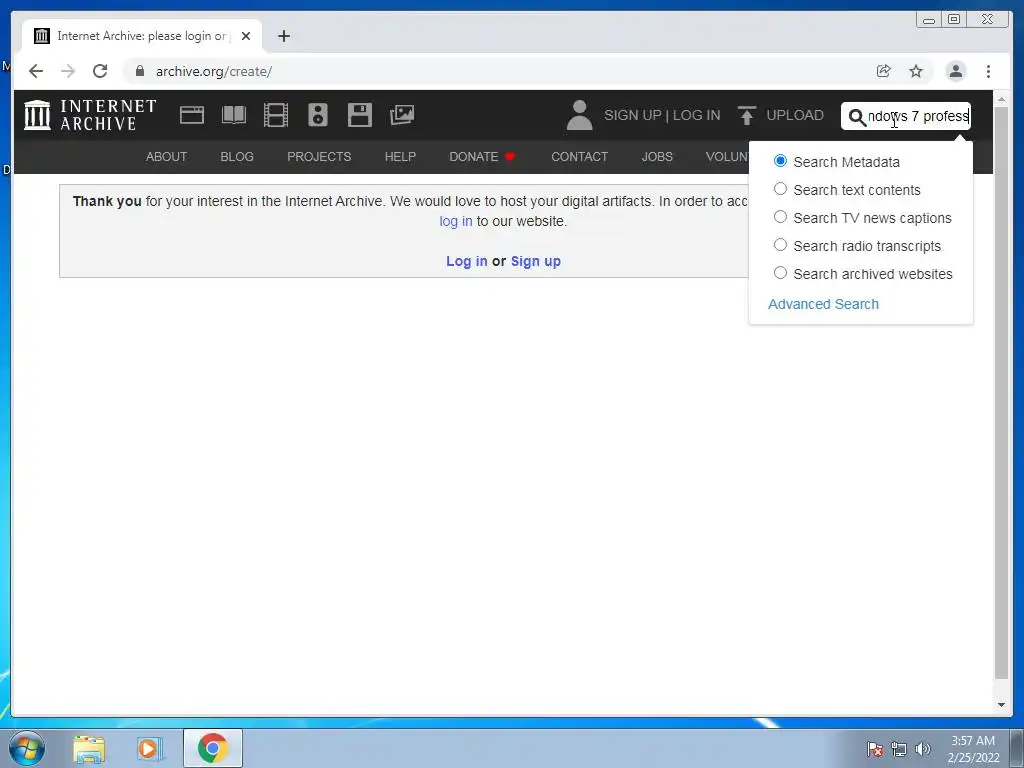
Task: Open the network tray icon
Action: 899,749
